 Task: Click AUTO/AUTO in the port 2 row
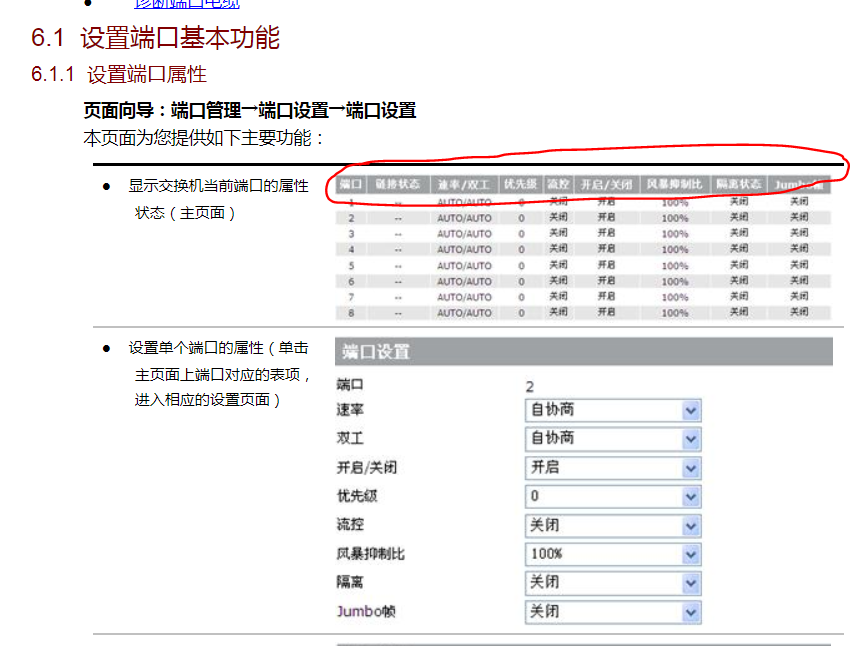click(464, 218)
